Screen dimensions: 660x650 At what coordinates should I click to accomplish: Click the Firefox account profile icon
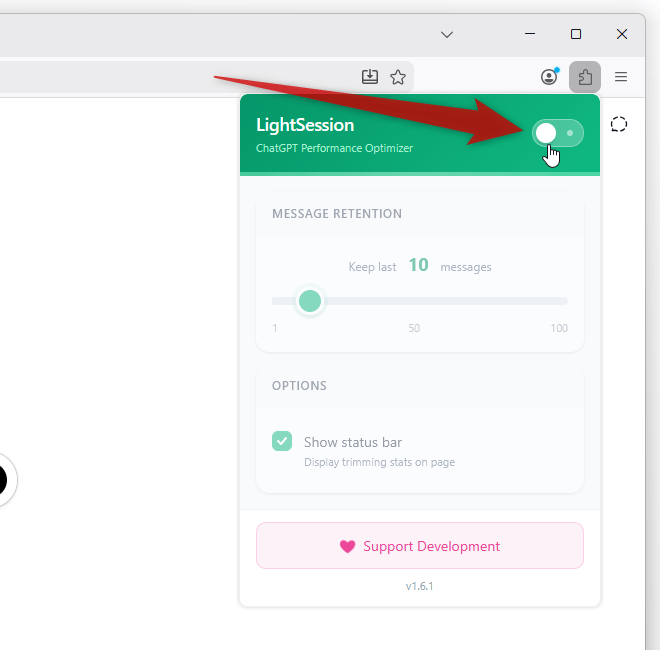click(549, 77)
